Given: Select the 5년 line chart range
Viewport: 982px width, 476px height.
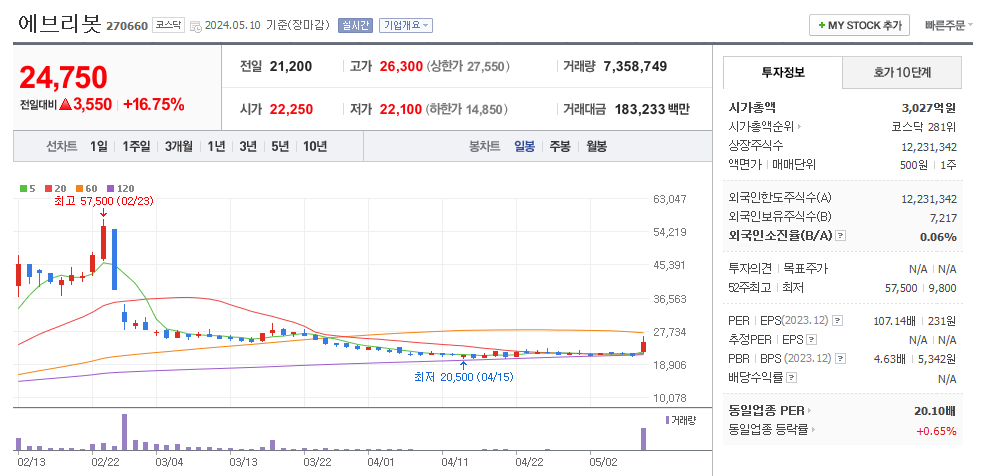Looking at the screenshot, I should [280, 147].
